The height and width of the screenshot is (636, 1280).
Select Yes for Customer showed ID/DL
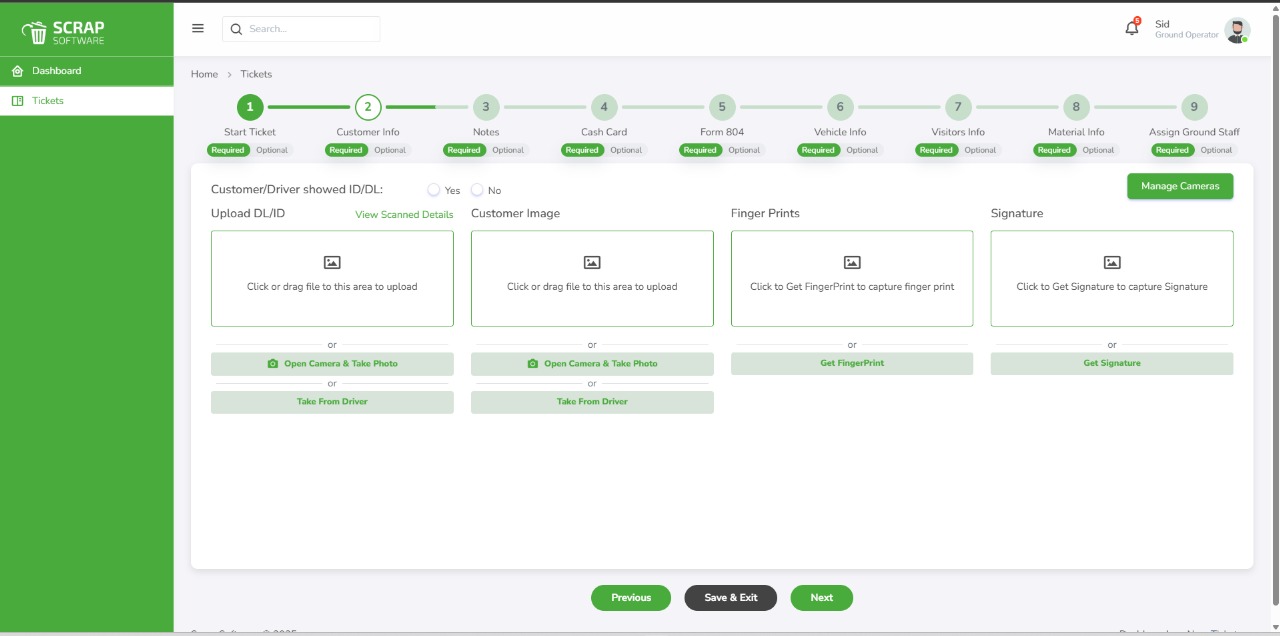tap(434, 190)
